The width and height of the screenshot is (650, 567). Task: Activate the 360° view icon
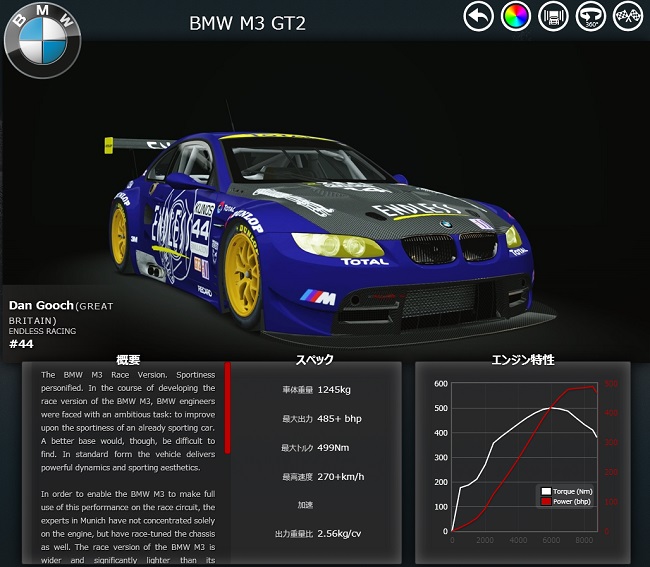click(x=591, y=16)
